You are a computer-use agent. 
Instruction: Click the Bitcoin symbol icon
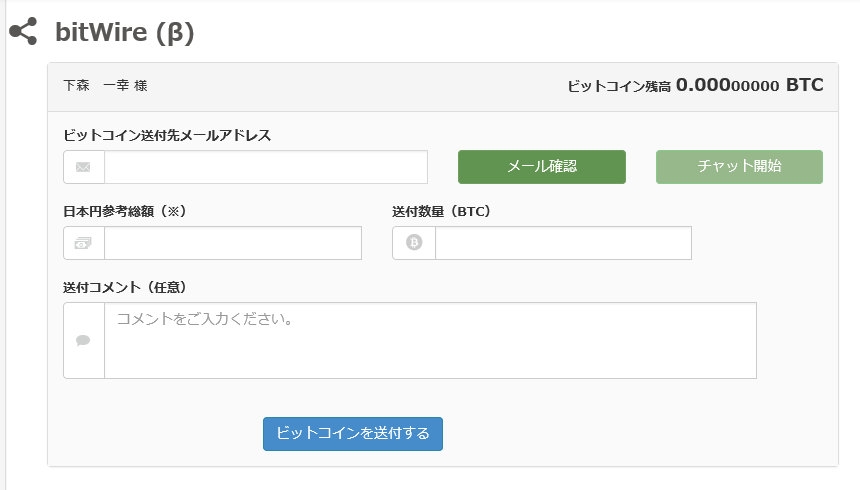pyautogui.click(x=413, y=243)
